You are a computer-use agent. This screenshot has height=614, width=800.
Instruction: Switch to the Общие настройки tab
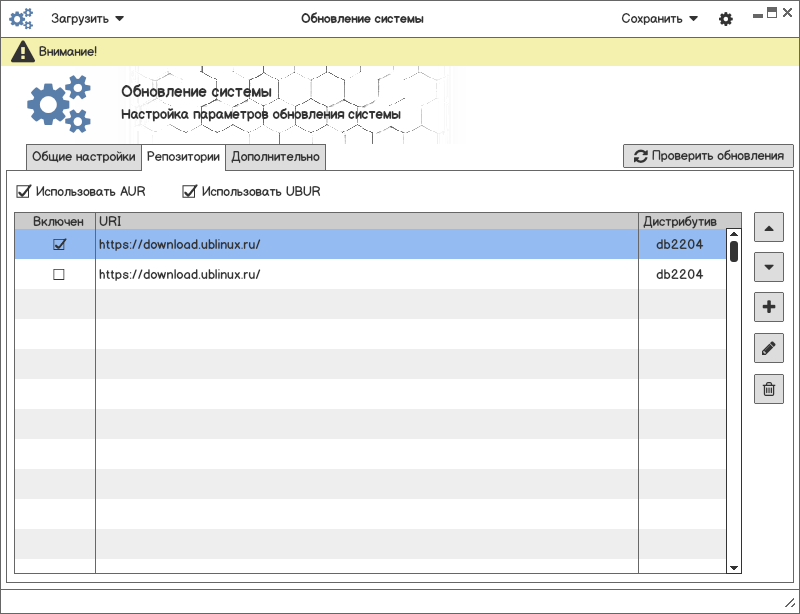[83, 157]
